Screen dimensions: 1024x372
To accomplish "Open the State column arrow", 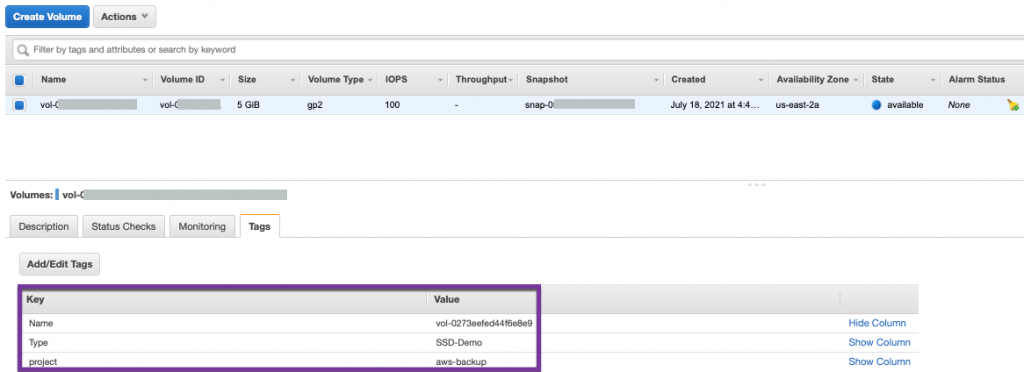I will click(933, 80).
